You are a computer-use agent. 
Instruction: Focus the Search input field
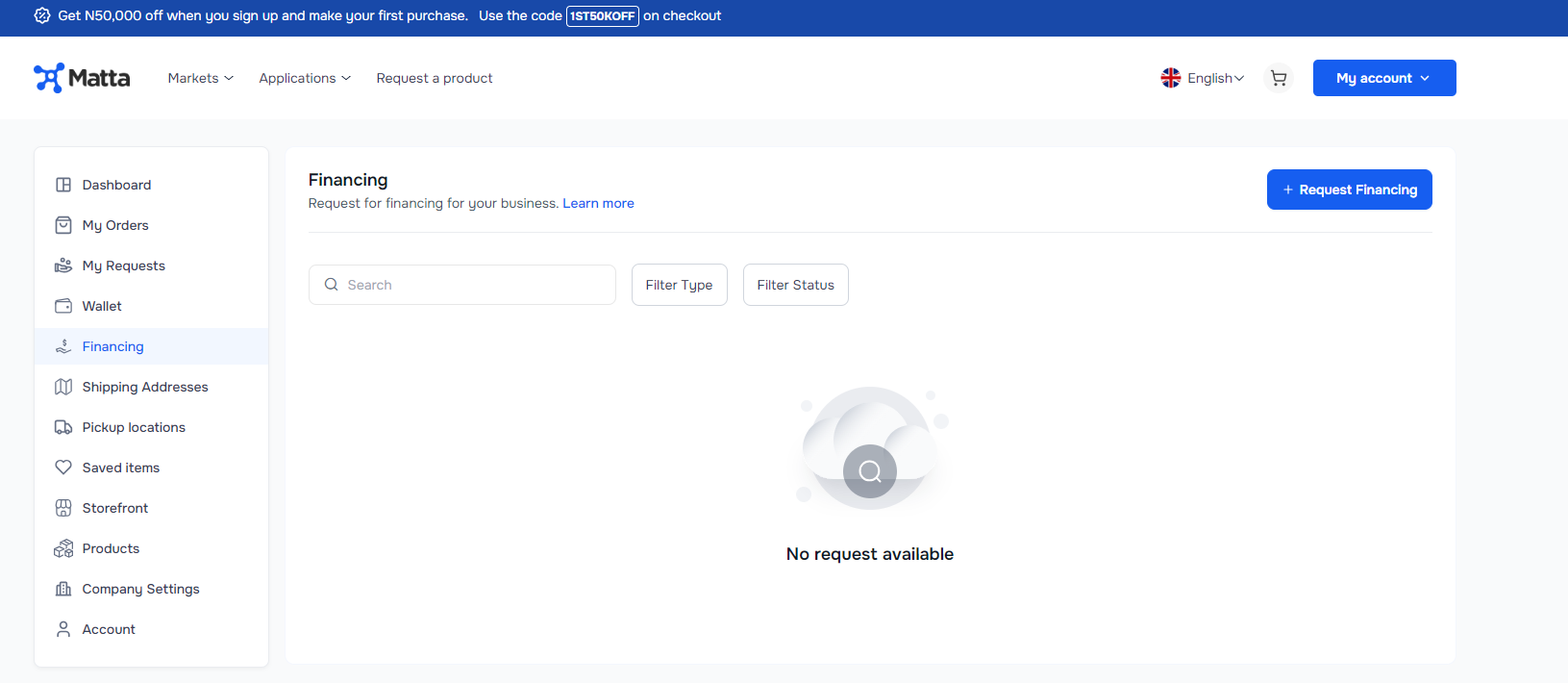pos(462,285)
